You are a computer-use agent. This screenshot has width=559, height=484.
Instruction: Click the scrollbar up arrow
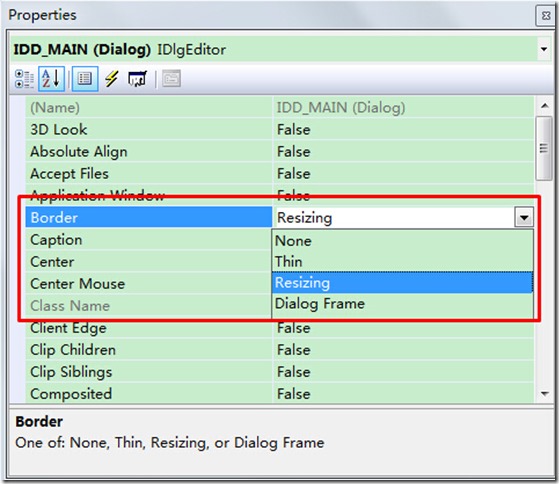544,105
